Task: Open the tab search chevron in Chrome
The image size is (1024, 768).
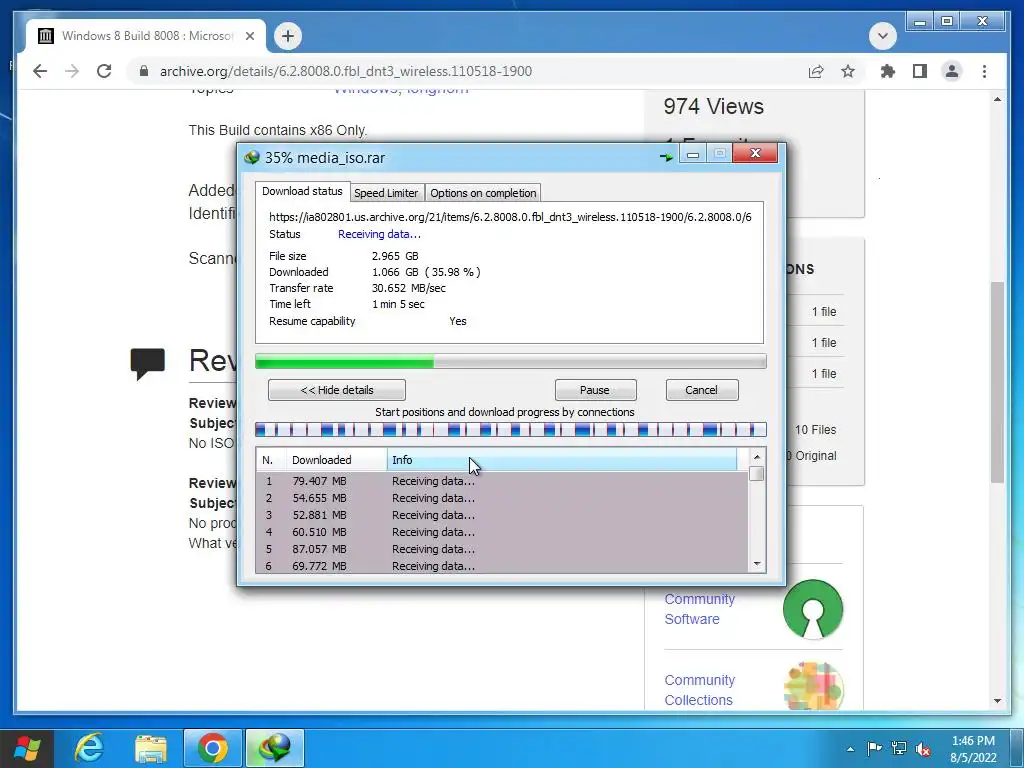Action: [882, 36]
